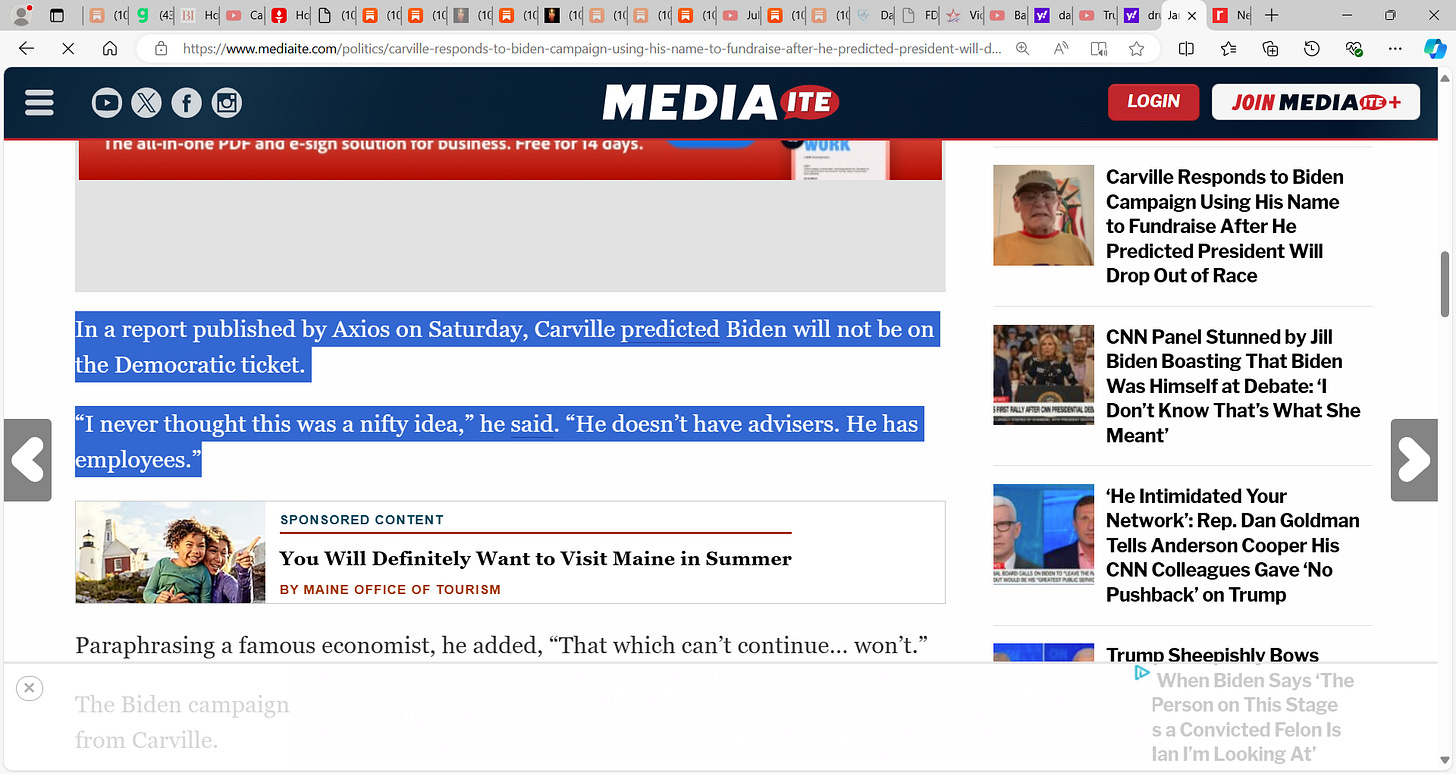Image resolution: width=1456 pixels, height=774 pixels.
Task: Start Read aloud from address bar
Action: 1061,48
